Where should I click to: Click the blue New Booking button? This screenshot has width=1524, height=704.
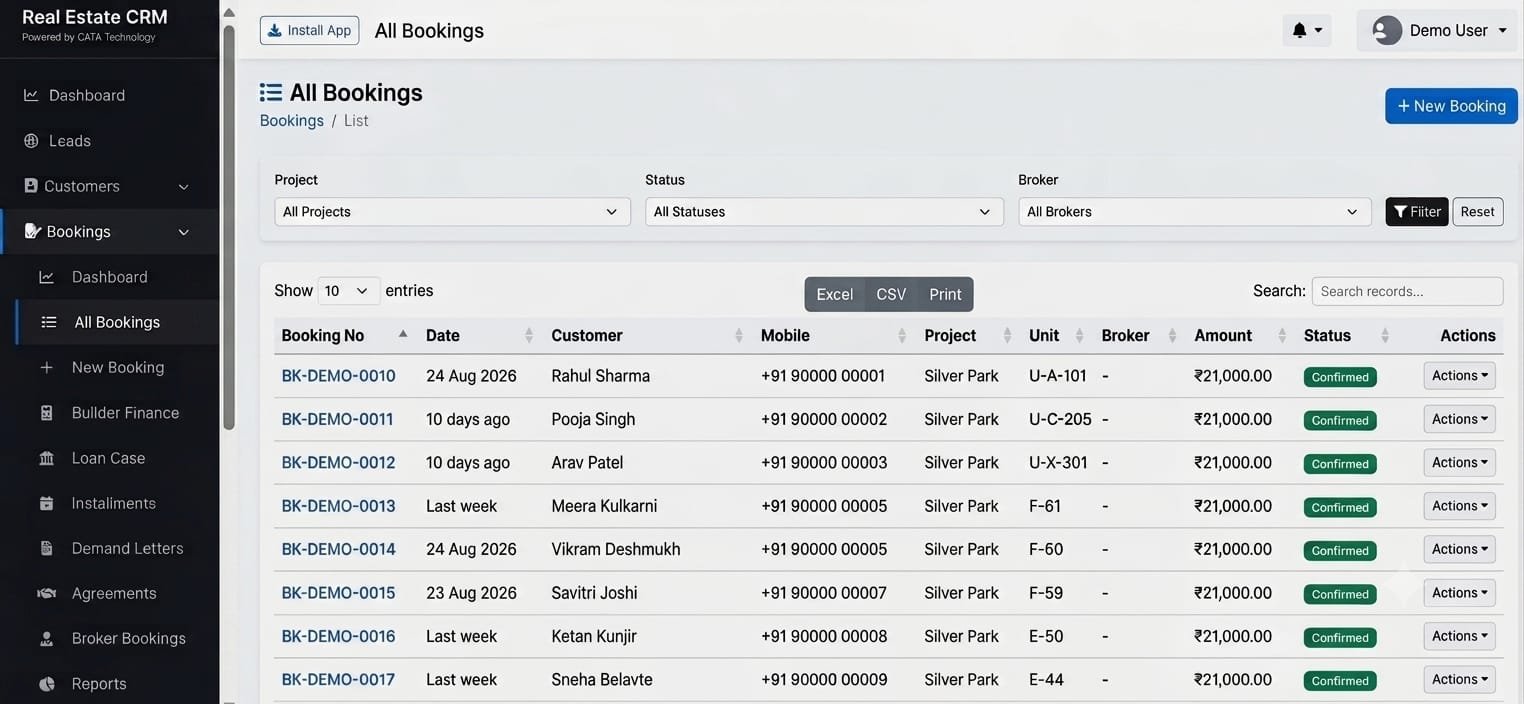pyautogui.click(x=1451, y=106)
